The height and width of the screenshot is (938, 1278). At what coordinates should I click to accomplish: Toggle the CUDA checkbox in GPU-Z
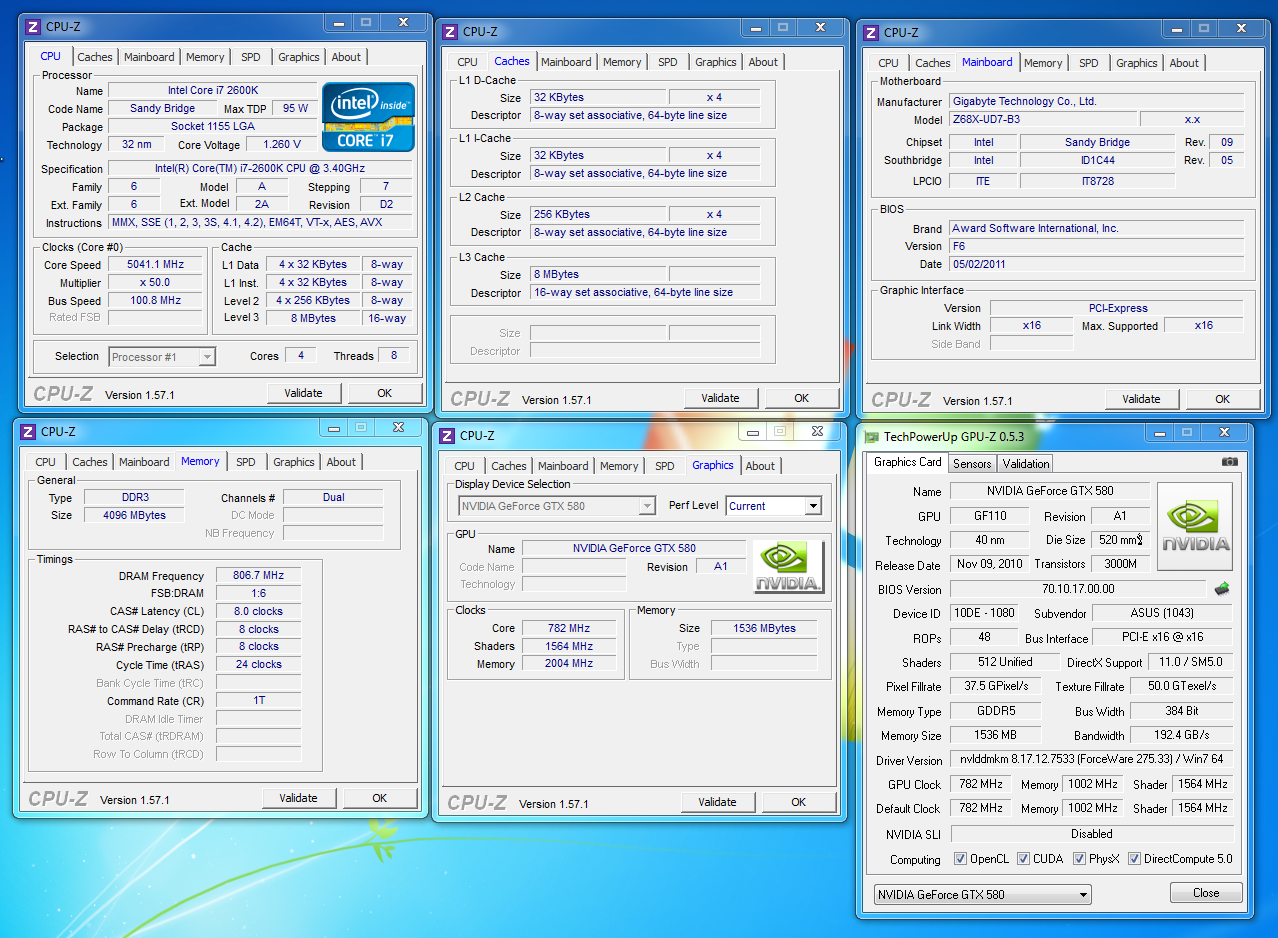click(x=1023, y=858)
